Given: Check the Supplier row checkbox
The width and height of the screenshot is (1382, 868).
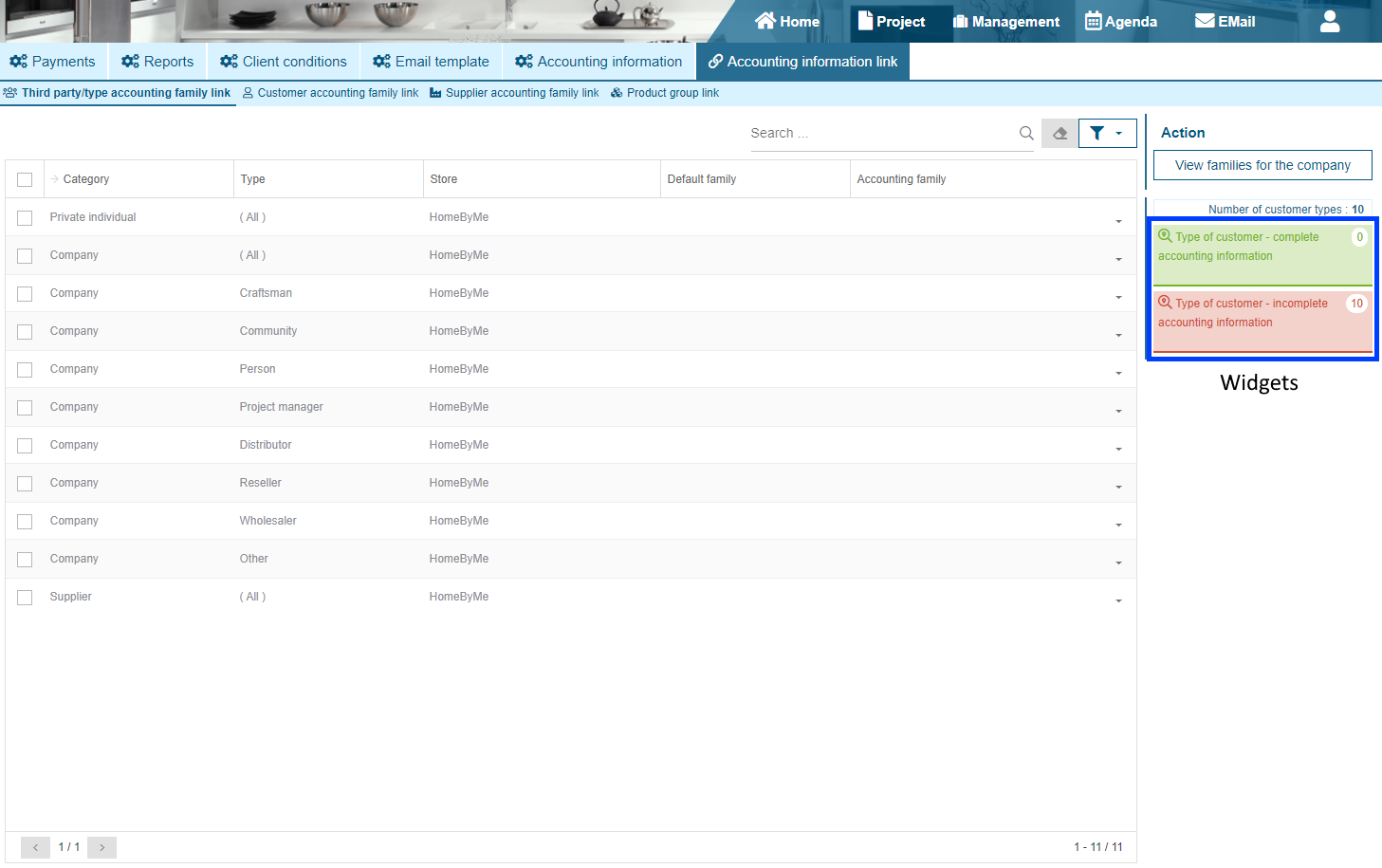Looking at the screenshot, I should [25, 598].
